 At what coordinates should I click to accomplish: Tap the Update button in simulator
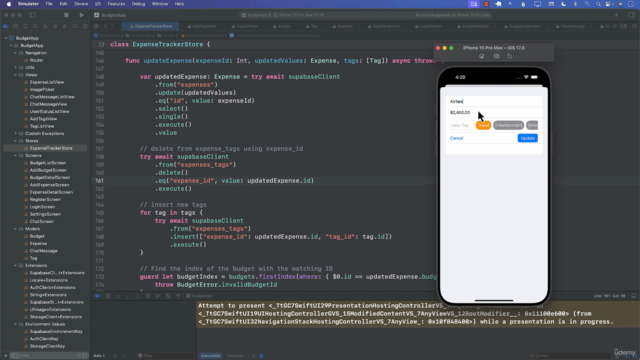click(x=527, y=138)
